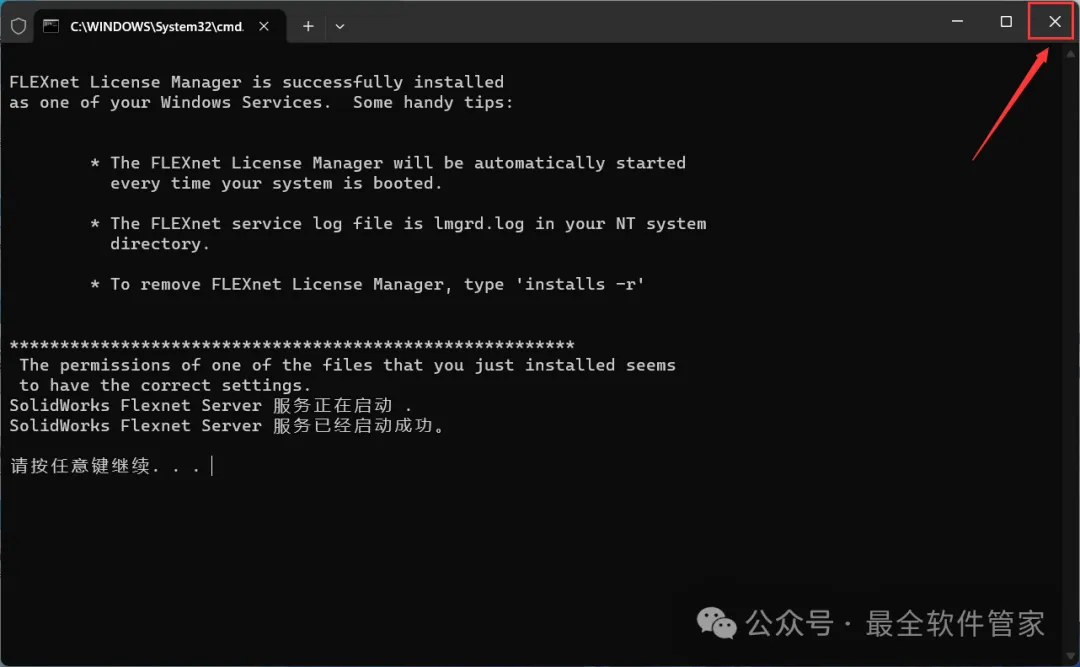The height and width of the screenshot is (667, 1080).
Task: Click the 最全软件管家 watermark text
Action: [x=955, y=624]
